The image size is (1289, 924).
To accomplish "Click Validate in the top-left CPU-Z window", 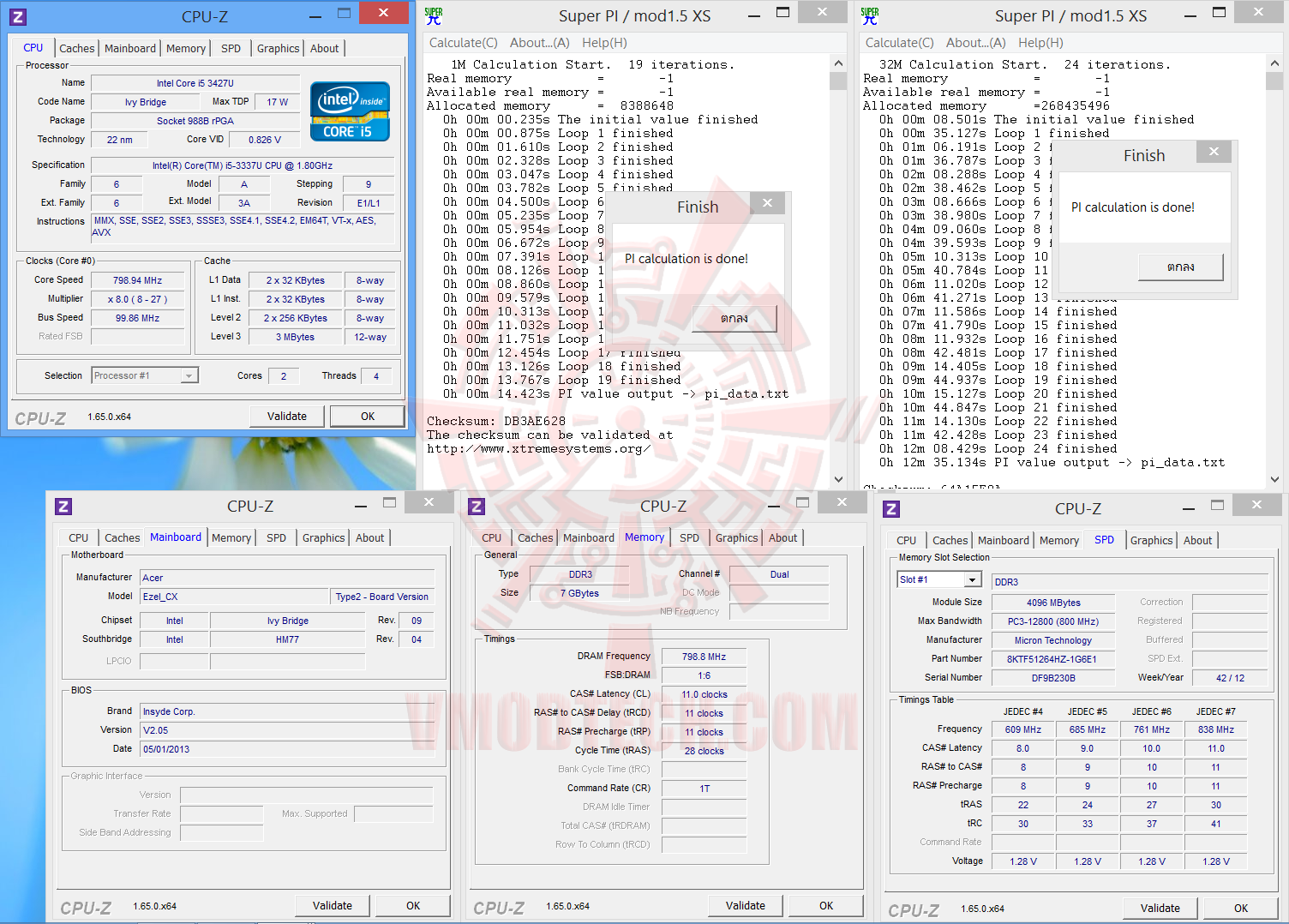I will tap(287, 417).
